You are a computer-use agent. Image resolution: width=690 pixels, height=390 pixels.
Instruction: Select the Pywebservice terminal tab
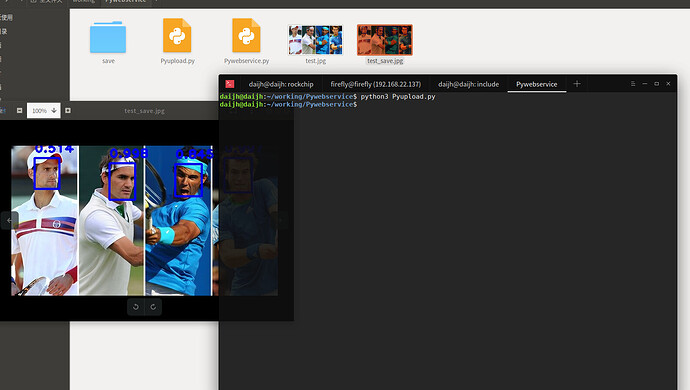point(536,84)
